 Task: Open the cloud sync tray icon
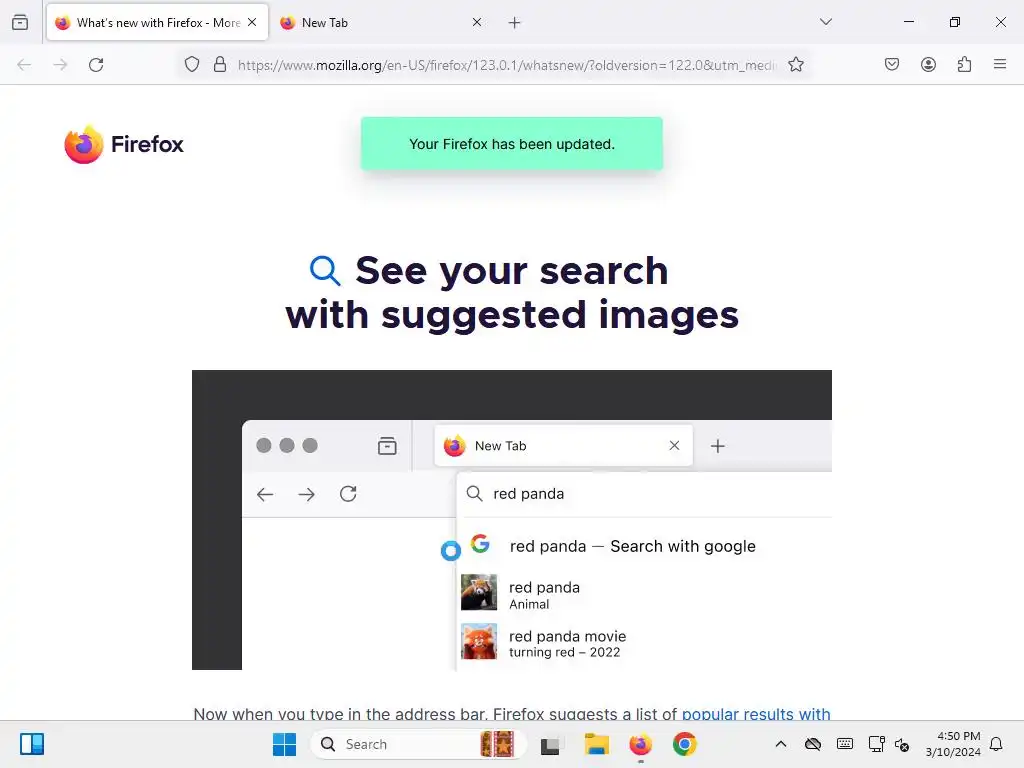click(812, 744)
